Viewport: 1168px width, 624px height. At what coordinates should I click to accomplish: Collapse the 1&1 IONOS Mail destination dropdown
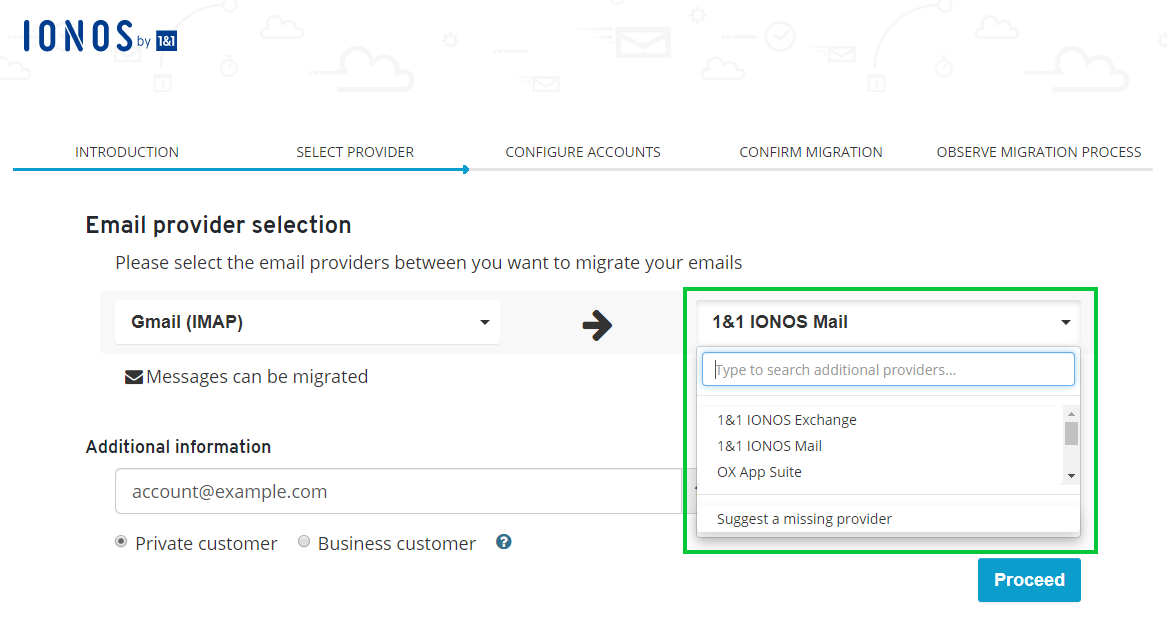888,322
